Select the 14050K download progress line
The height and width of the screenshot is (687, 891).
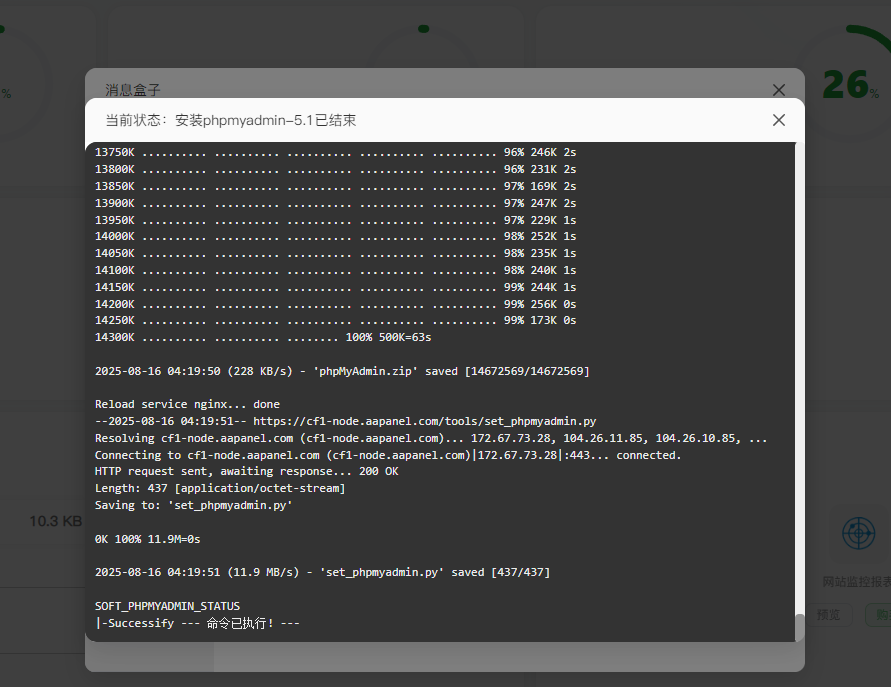(x=335, y=253)
